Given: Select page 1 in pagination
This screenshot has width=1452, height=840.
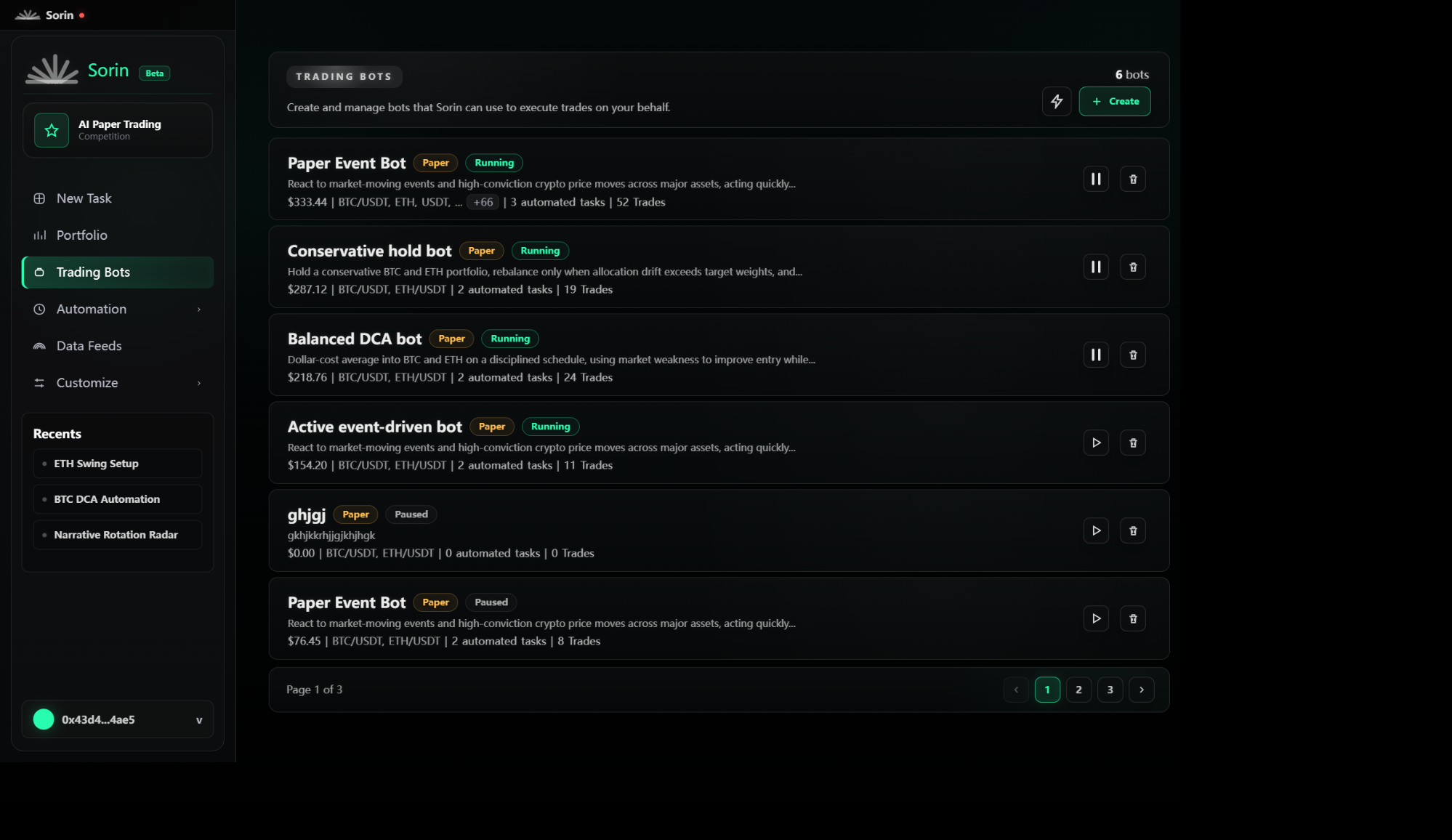Looking at the screenshot, I should pyautogui.click(x=1047, y=690).
